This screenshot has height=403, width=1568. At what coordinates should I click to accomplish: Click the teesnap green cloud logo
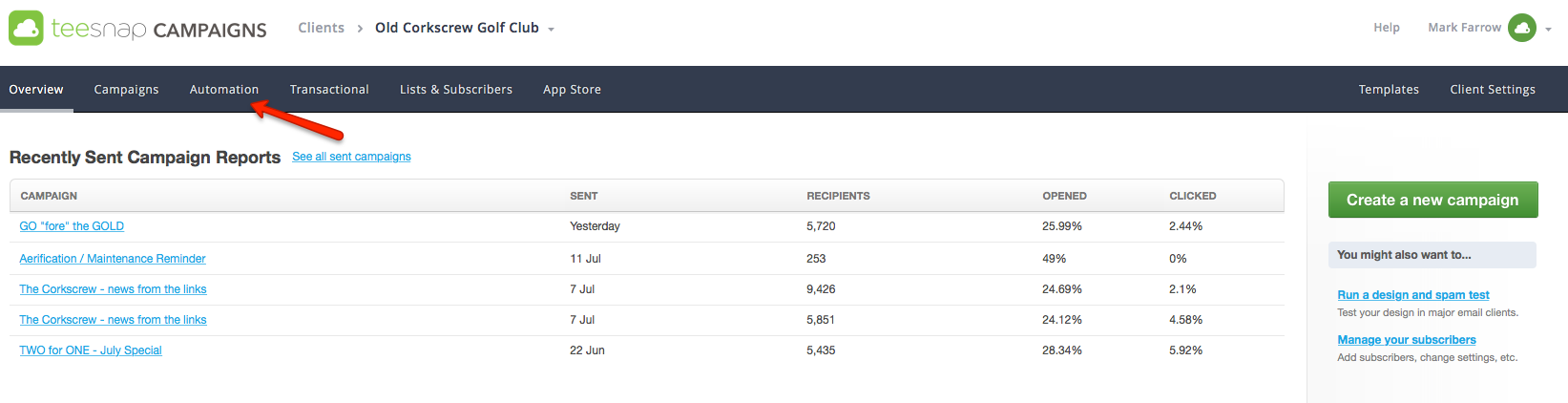26,28
